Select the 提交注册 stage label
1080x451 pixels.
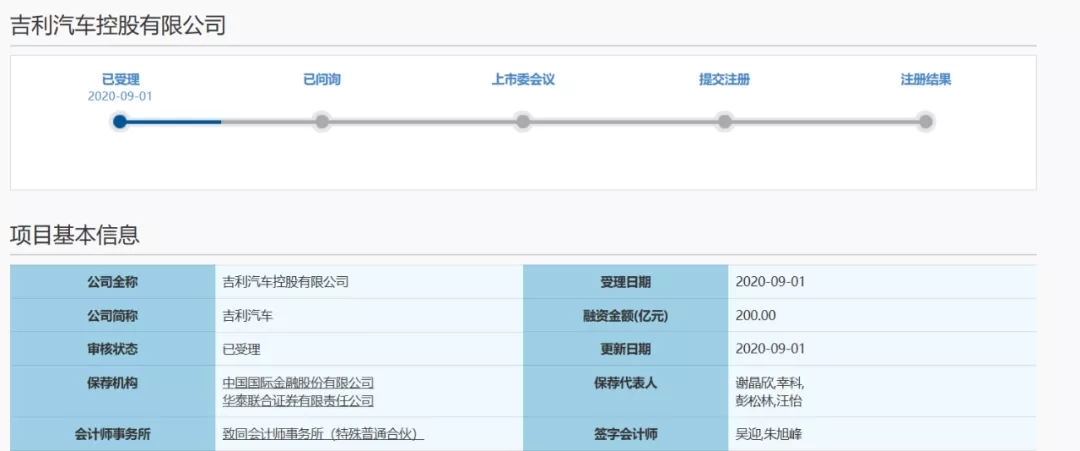pos(724,80)
